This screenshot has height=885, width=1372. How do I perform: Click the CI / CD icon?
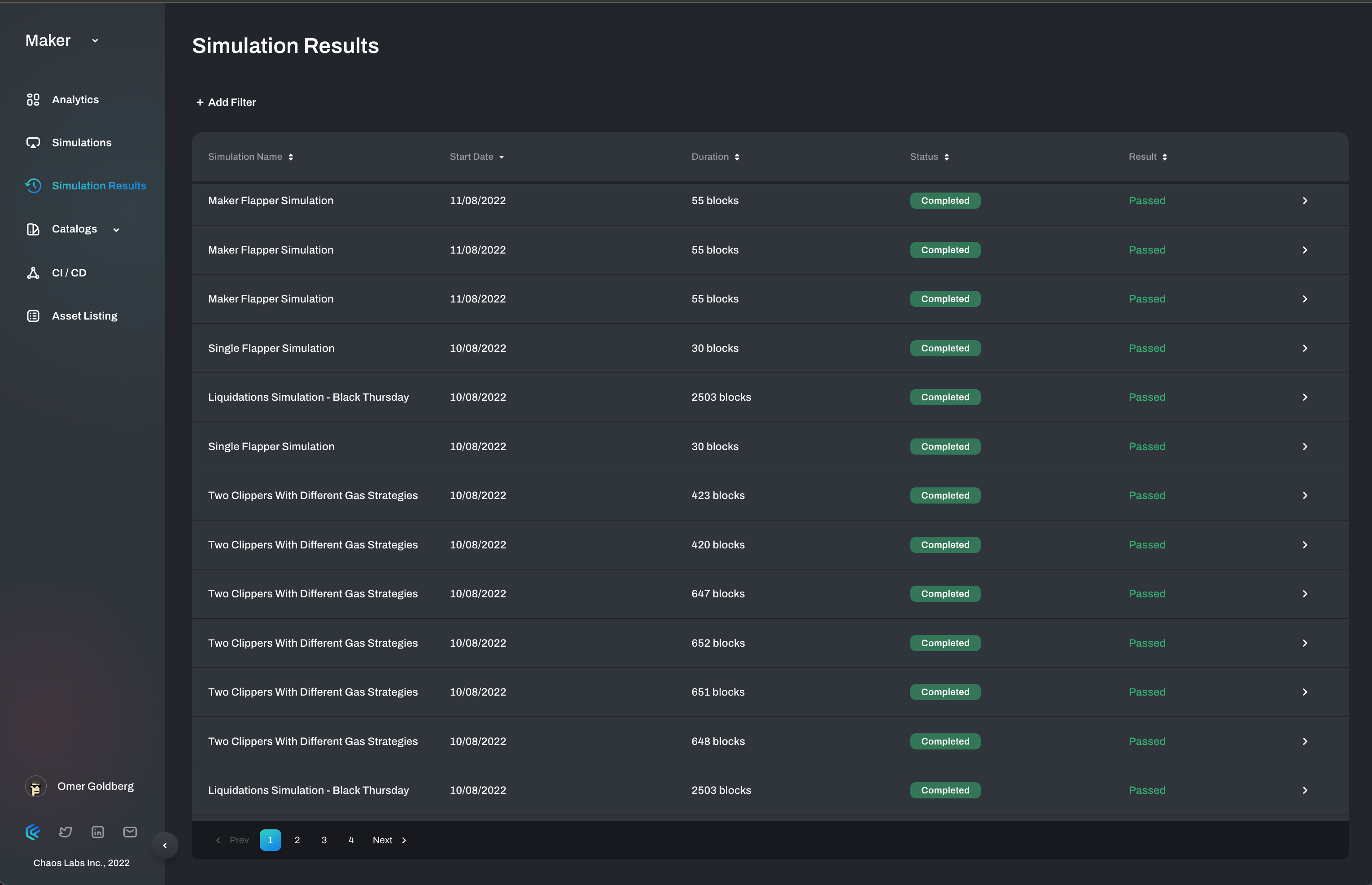point(33,273)
